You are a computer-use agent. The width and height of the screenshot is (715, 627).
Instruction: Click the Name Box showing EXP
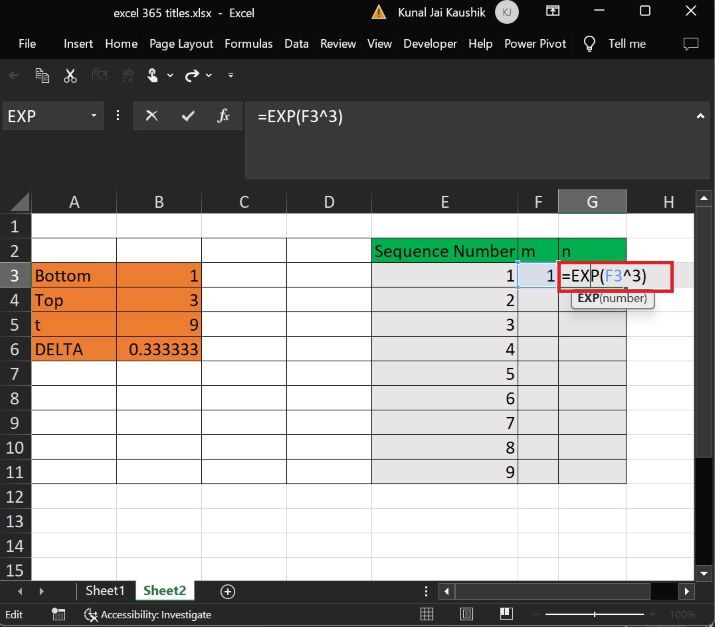[47, 116]
